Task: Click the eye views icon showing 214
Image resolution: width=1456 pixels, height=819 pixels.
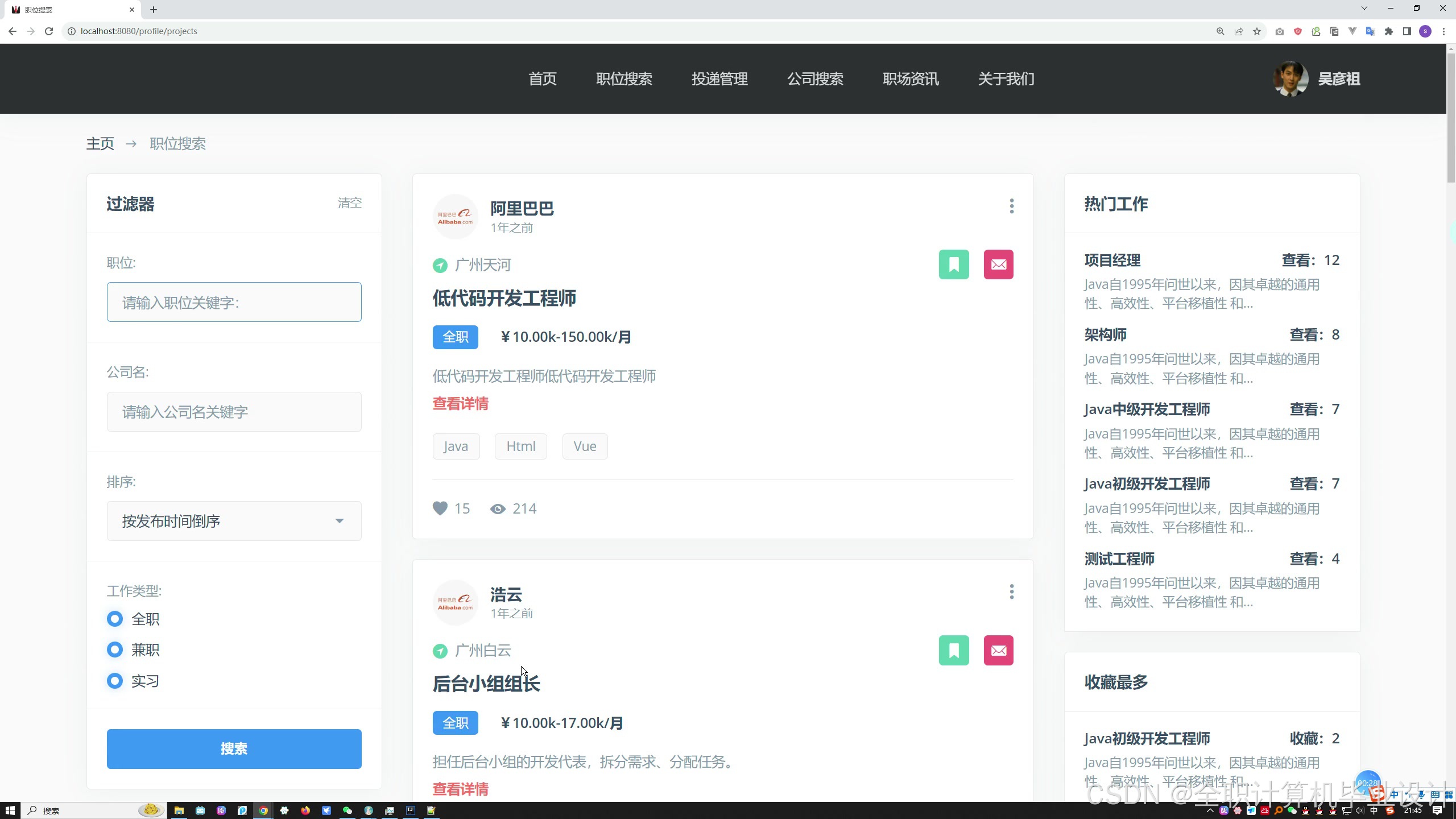Action: [x=498, y=508]
